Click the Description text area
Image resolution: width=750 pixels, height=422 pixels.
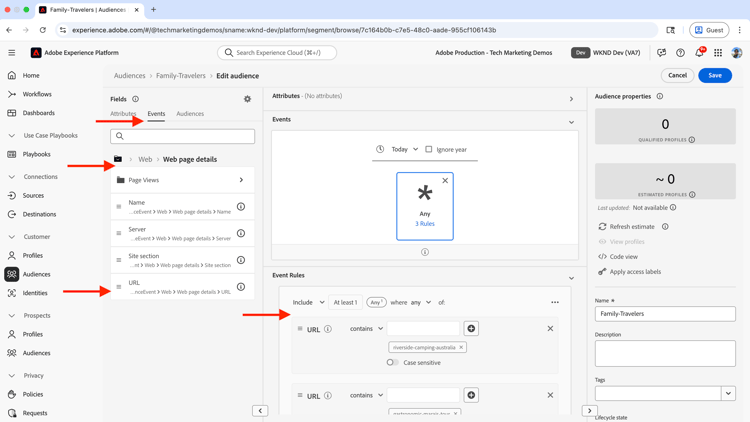tap(665, 354)
